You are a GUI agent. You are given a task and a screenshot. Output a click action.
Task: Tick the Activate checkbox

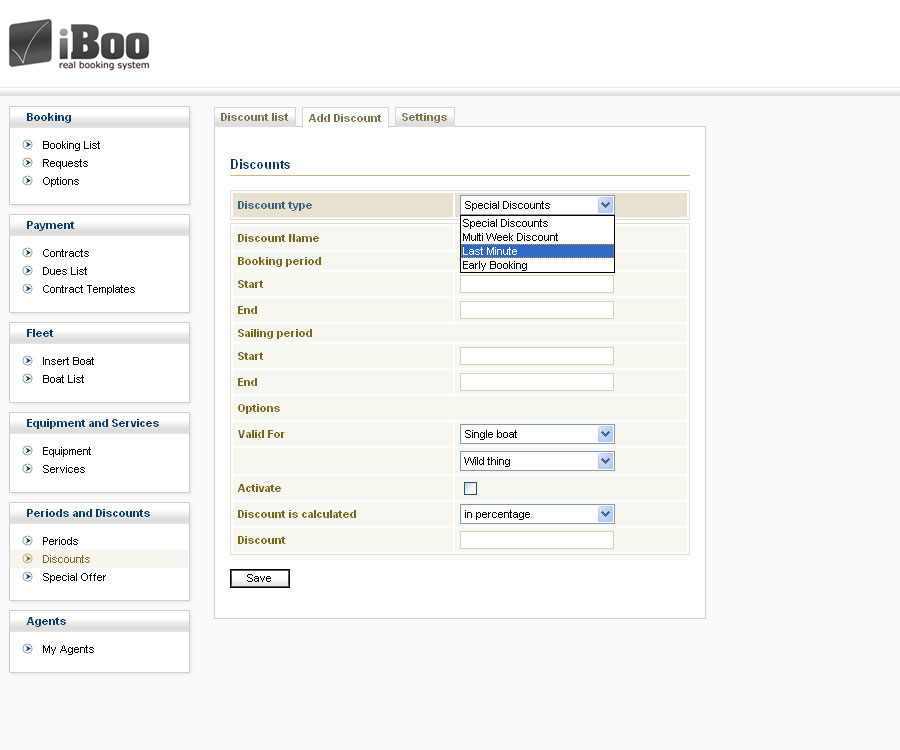pos(470,489)
